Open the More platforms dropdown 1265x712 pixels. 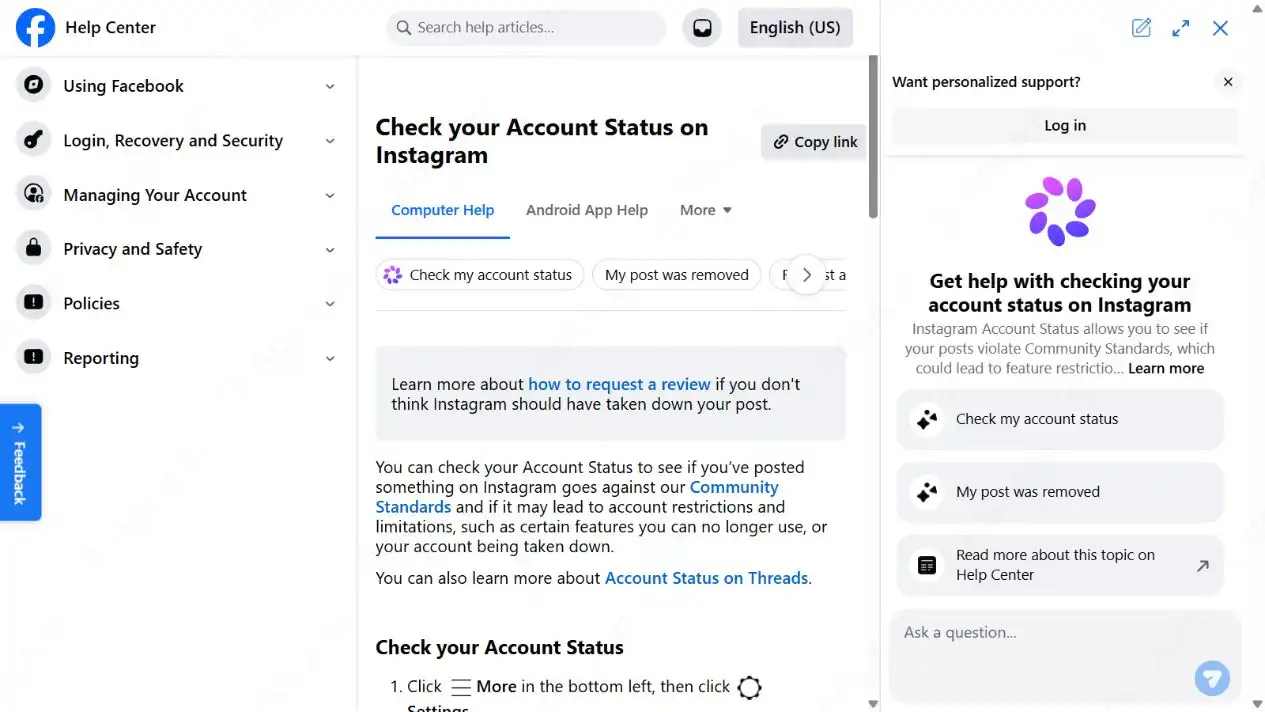point(706,210)
